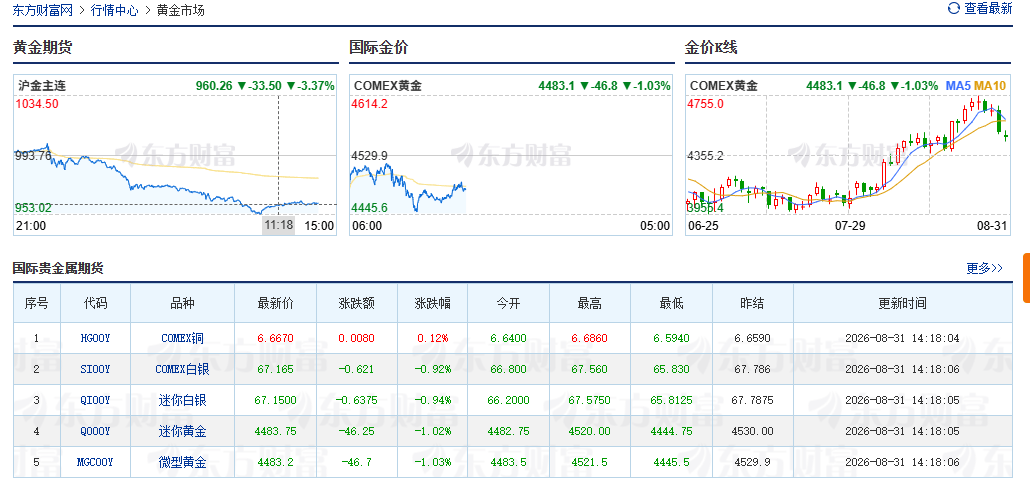Open the SI00Y code link
The height and width of the screenshot is (481, 1030).
[95, 369]
